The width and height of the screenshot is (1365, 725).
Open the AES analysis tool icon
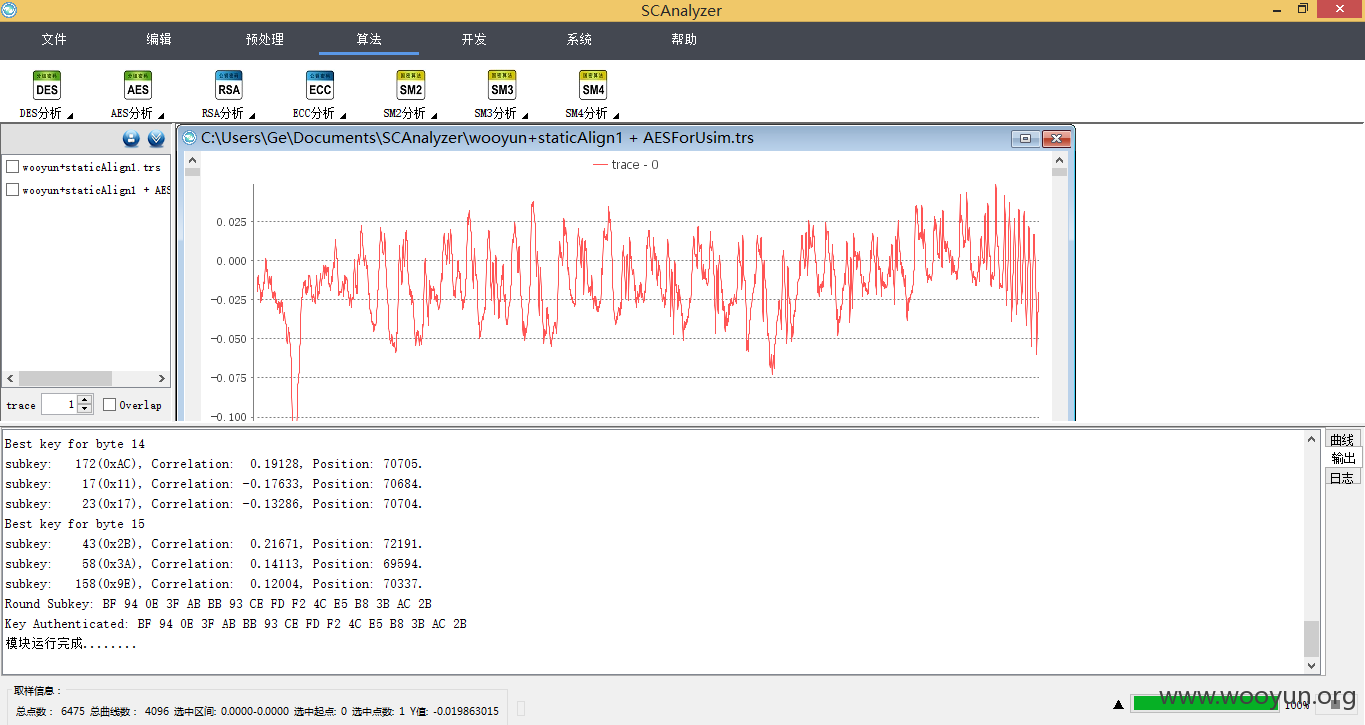tap(138, 85)
